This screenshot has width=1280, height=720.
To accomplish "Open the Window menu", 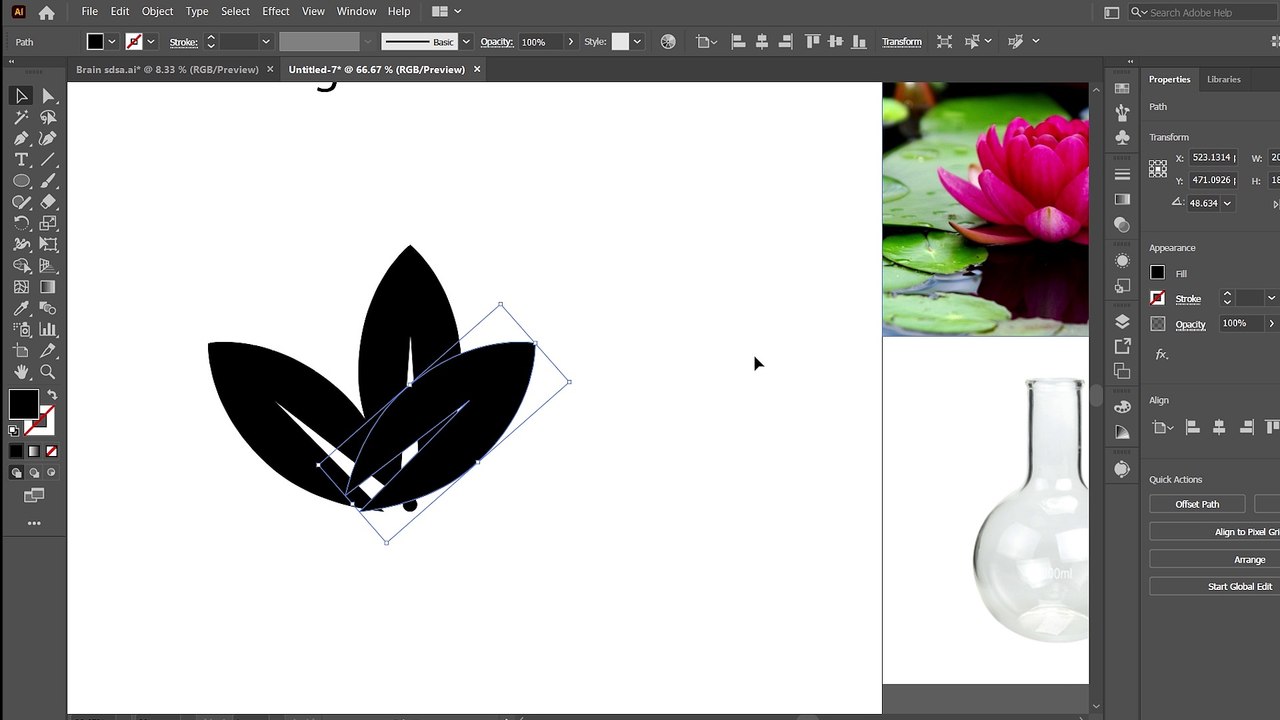I will coord(356,11).
